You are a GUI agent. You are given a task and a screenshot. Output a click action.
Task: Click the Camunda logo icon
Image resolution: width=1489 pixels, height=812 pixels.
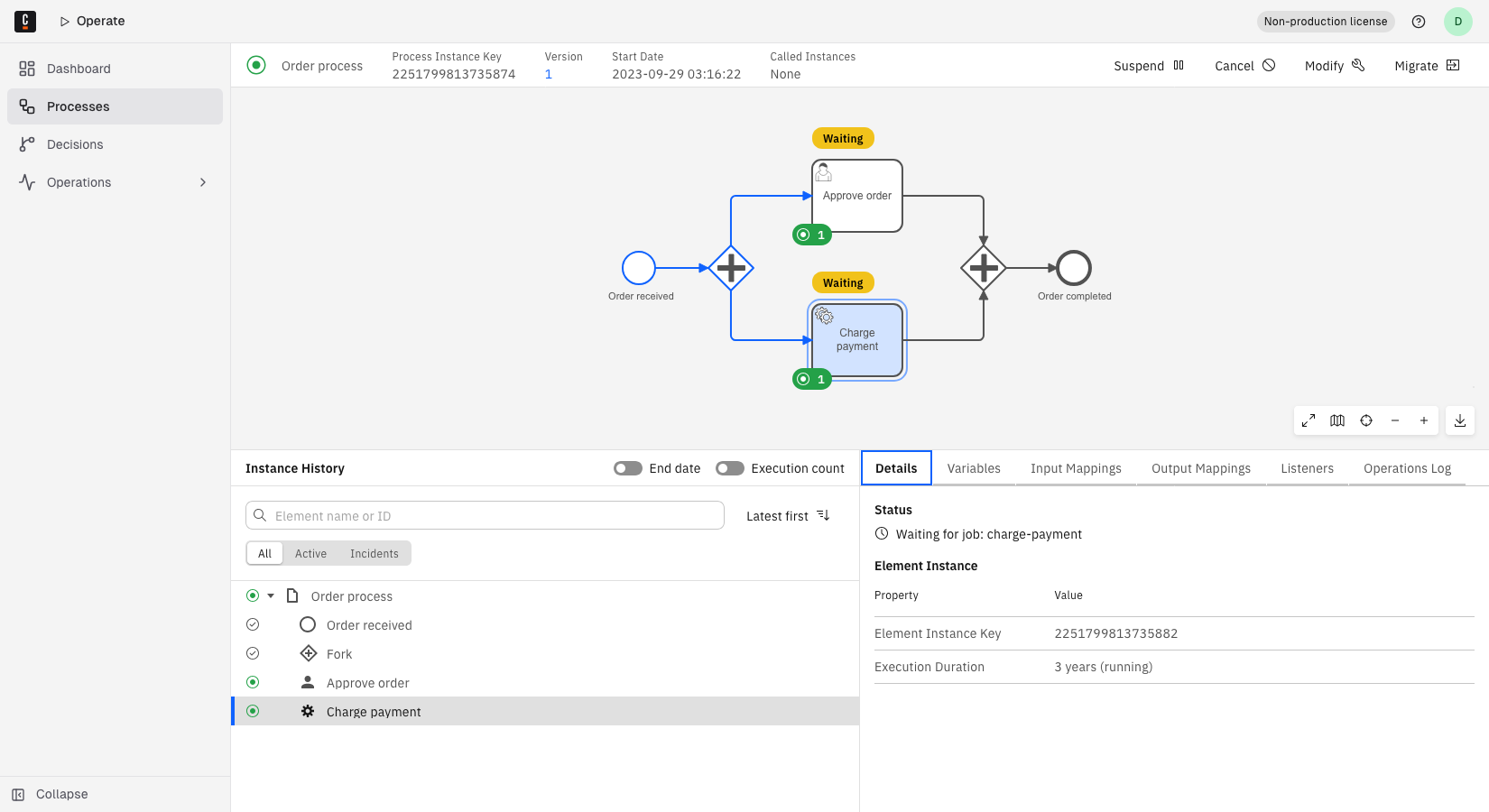coord(25,21)
